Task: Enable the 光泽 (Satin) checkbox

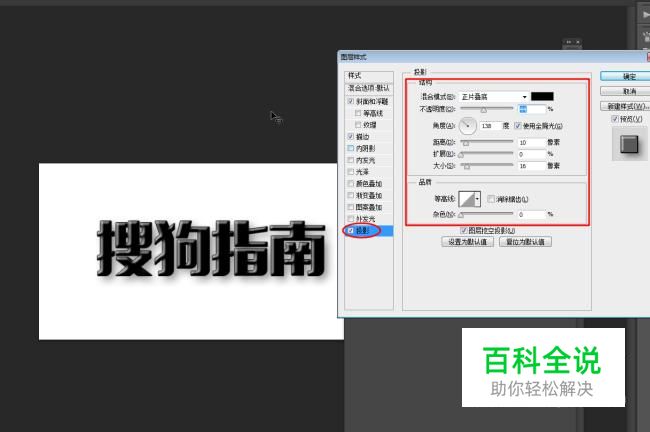Action: coord(351,172)
